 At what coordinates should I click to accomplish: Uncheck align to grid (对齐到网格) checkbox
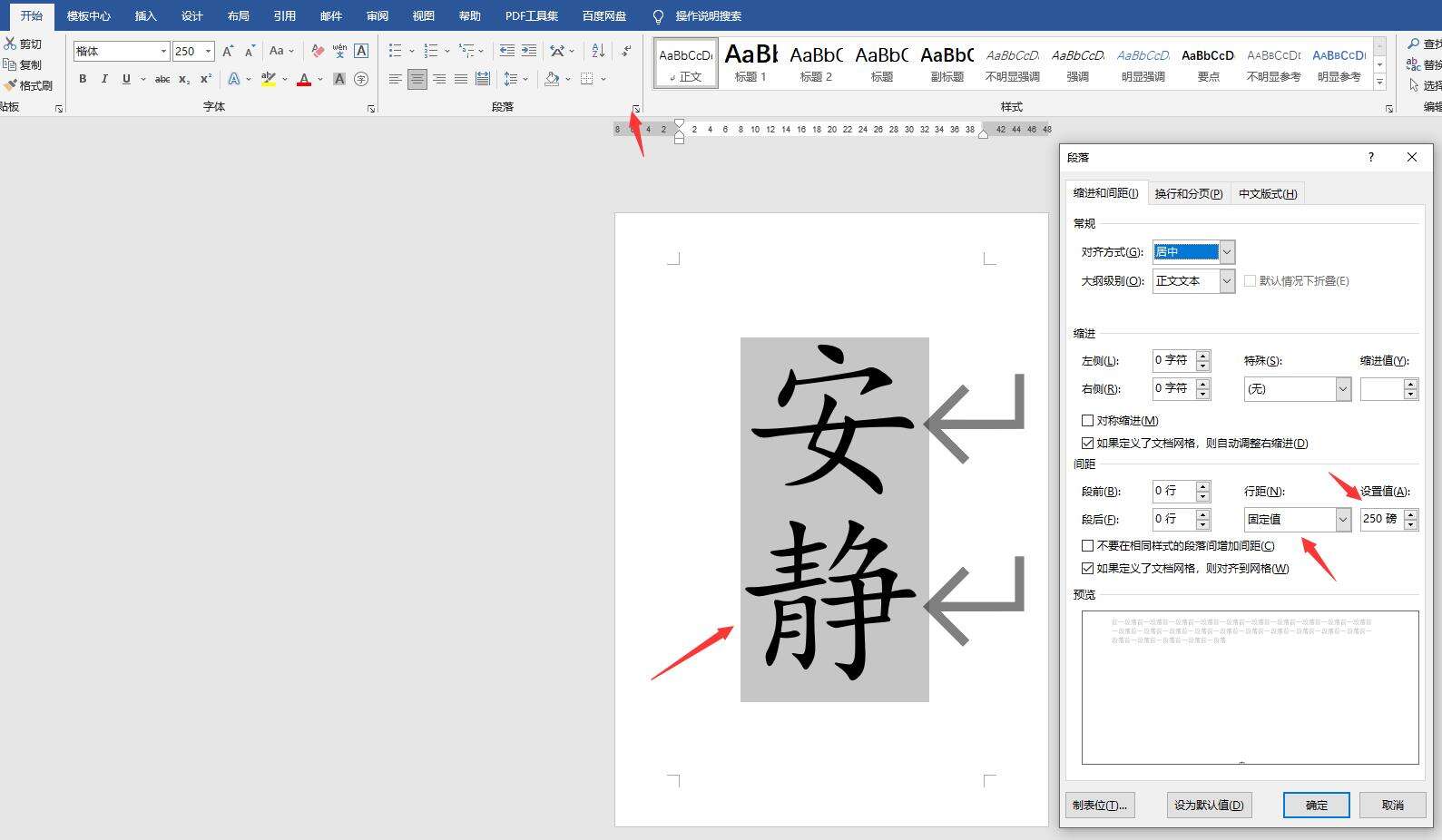pos(1087,569)
